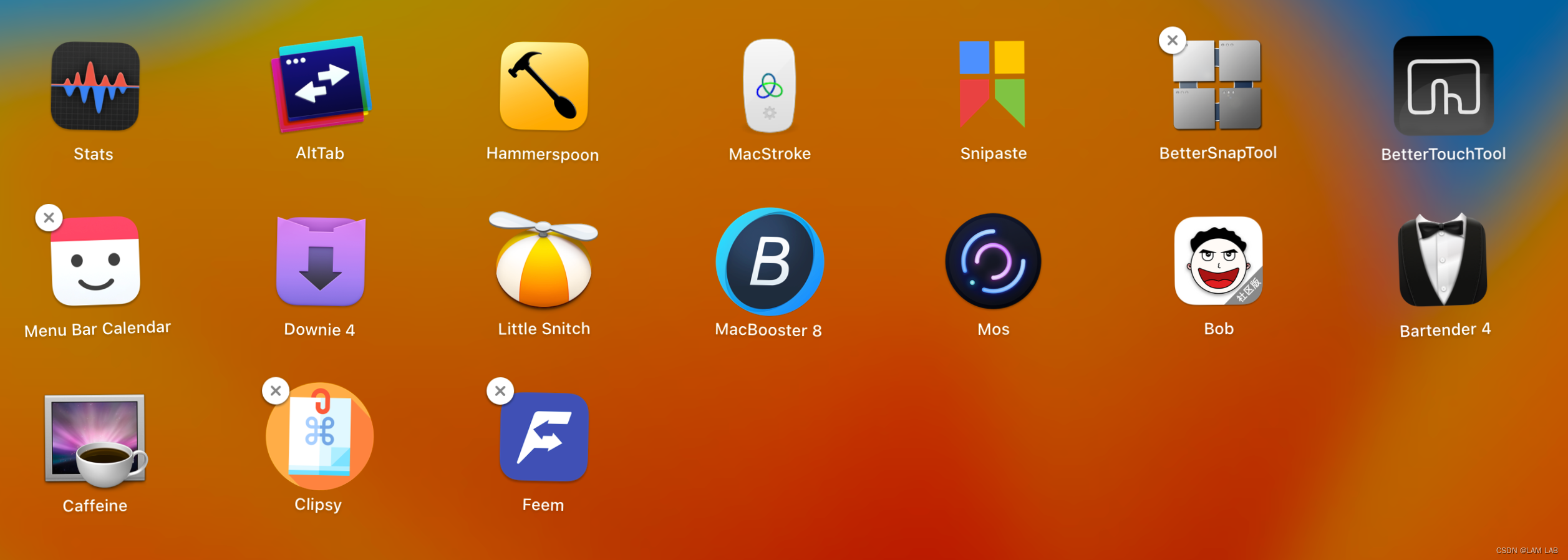This screenshot has width=1568, height=560.
Task: Open the Caffeine coffee cup icon
Action: (x=95, y=440)
